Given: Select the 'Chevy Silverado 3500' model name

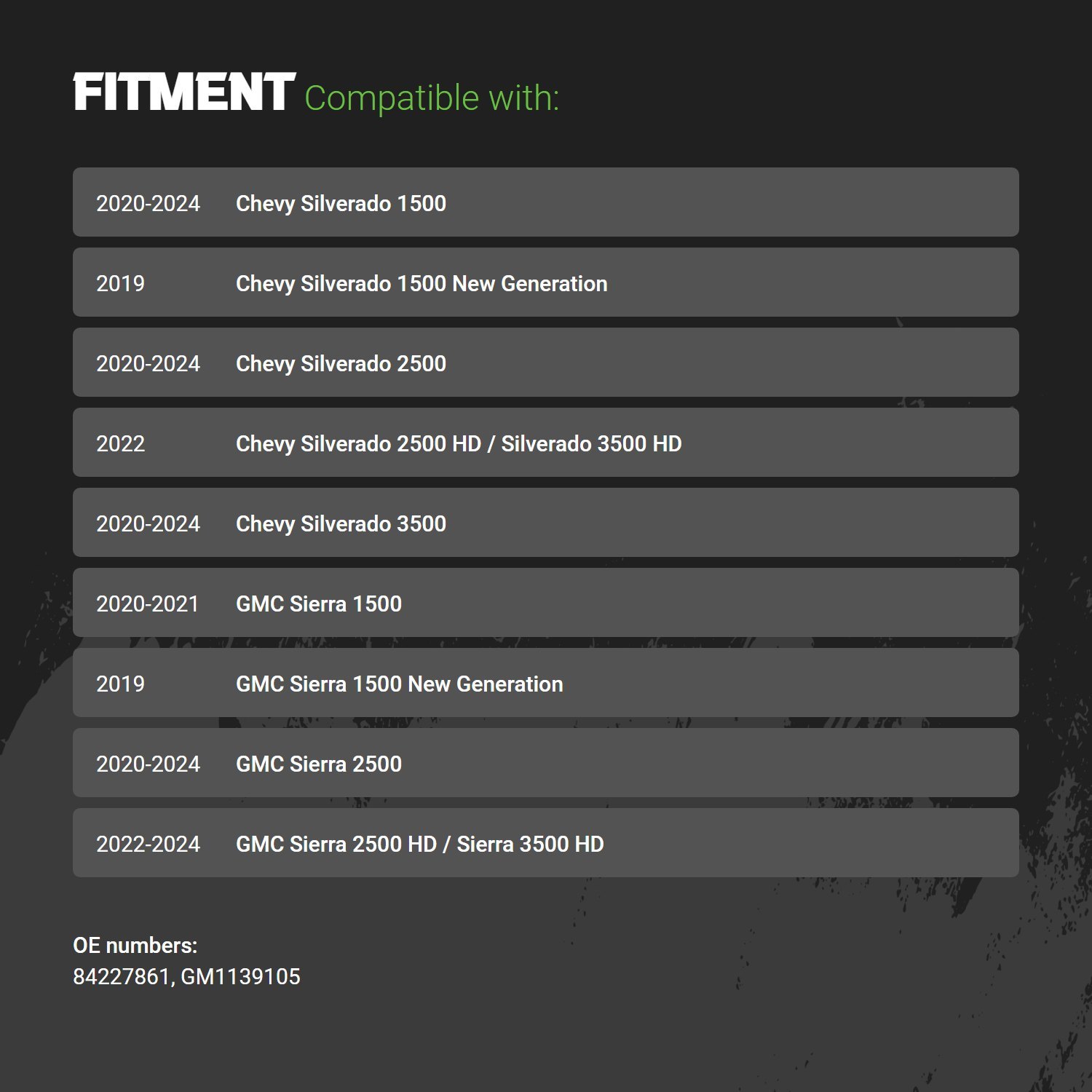Looking at the screenshot, I should point(341,523).
